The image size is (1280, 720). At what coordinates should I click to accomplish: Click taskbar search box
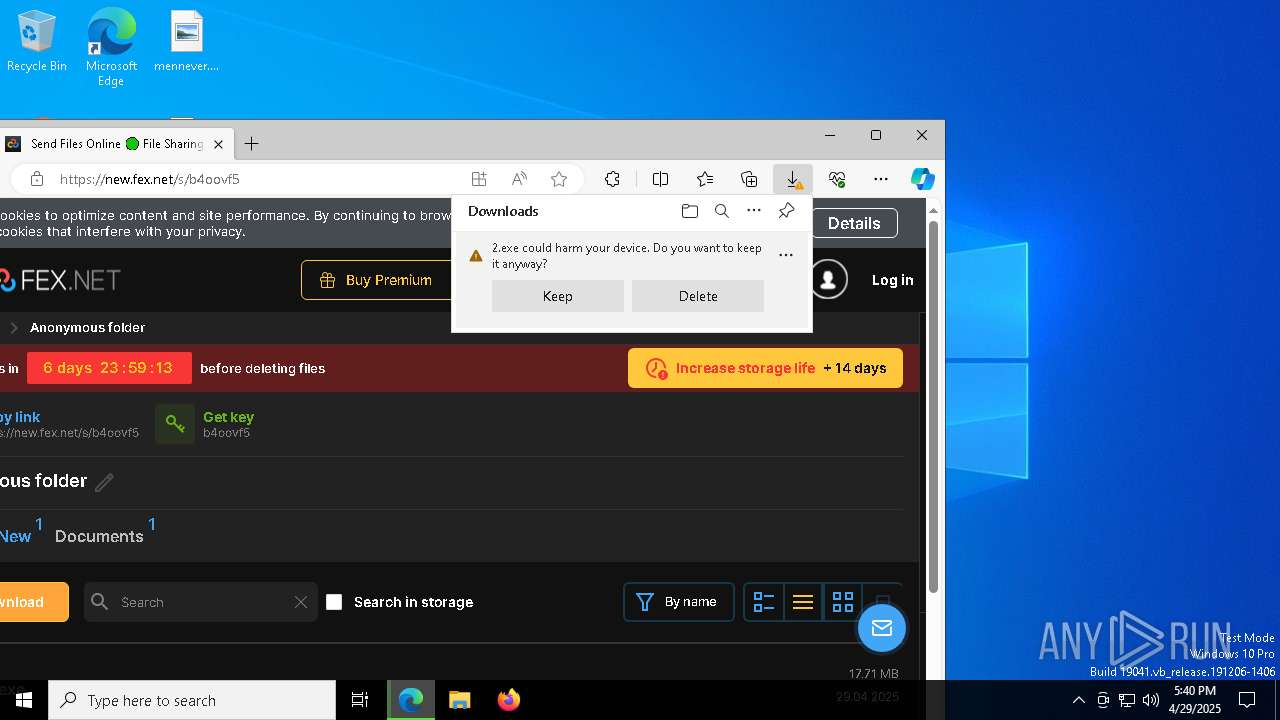point(192,700)
